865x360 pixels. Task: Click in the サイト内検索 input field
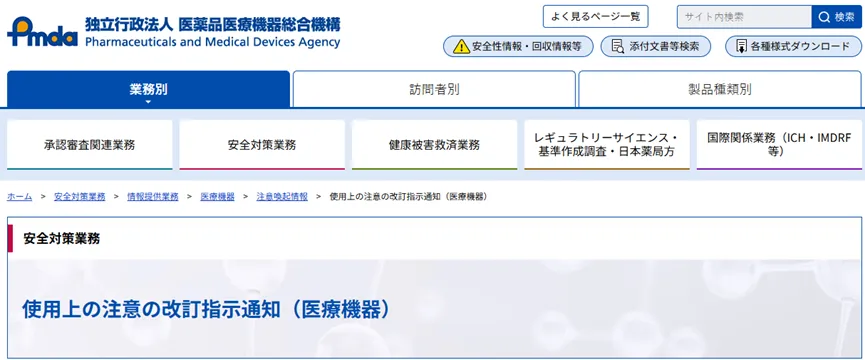point(744,17)
